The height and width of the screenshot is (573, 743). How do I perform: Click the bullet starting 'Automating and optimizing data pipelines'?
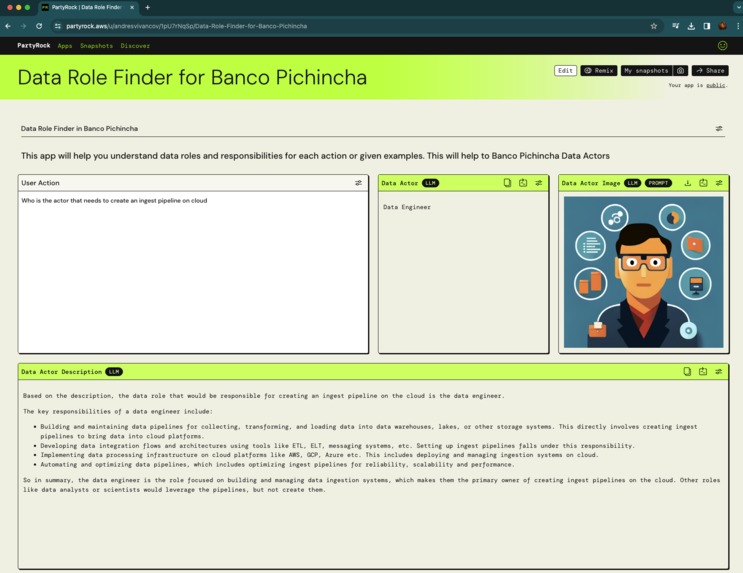click(277, 464)
